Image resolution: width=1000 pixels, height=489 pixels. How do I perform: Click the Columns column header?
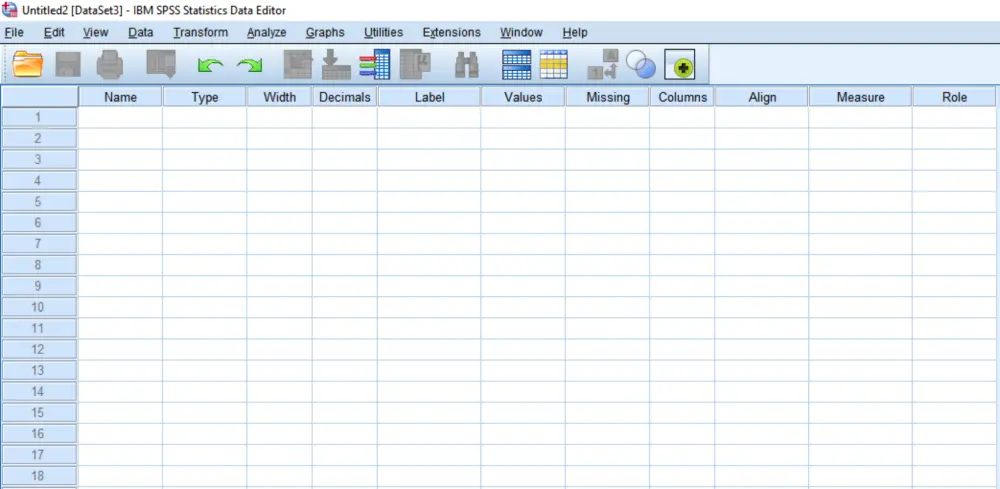tap(682, 97)
